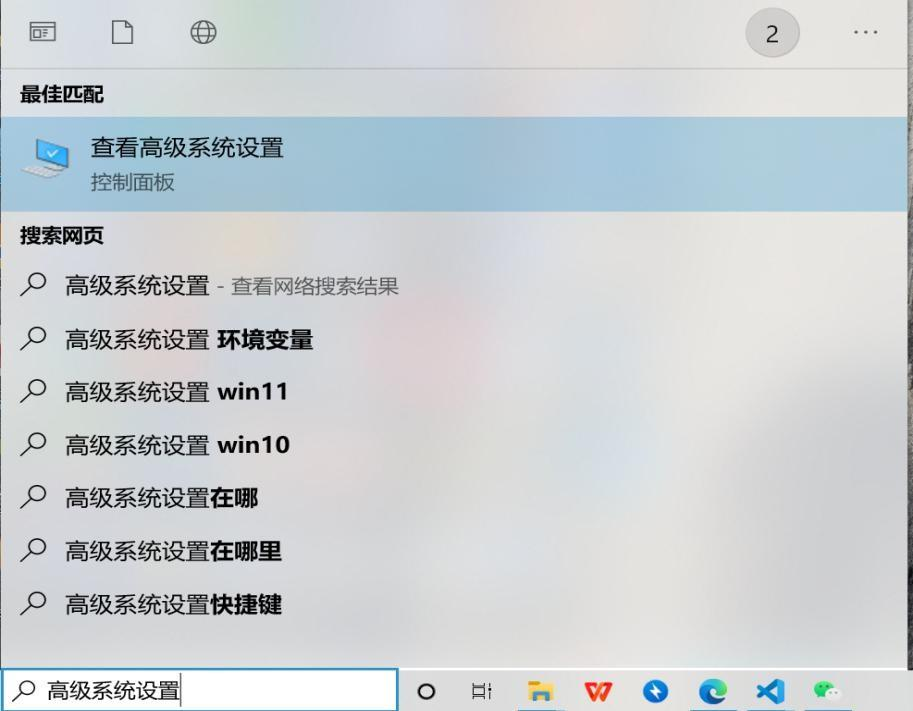Click in the taskbar search box
Image resolution: width=913 pixels, height=711 pixels.
coord(200,691)
